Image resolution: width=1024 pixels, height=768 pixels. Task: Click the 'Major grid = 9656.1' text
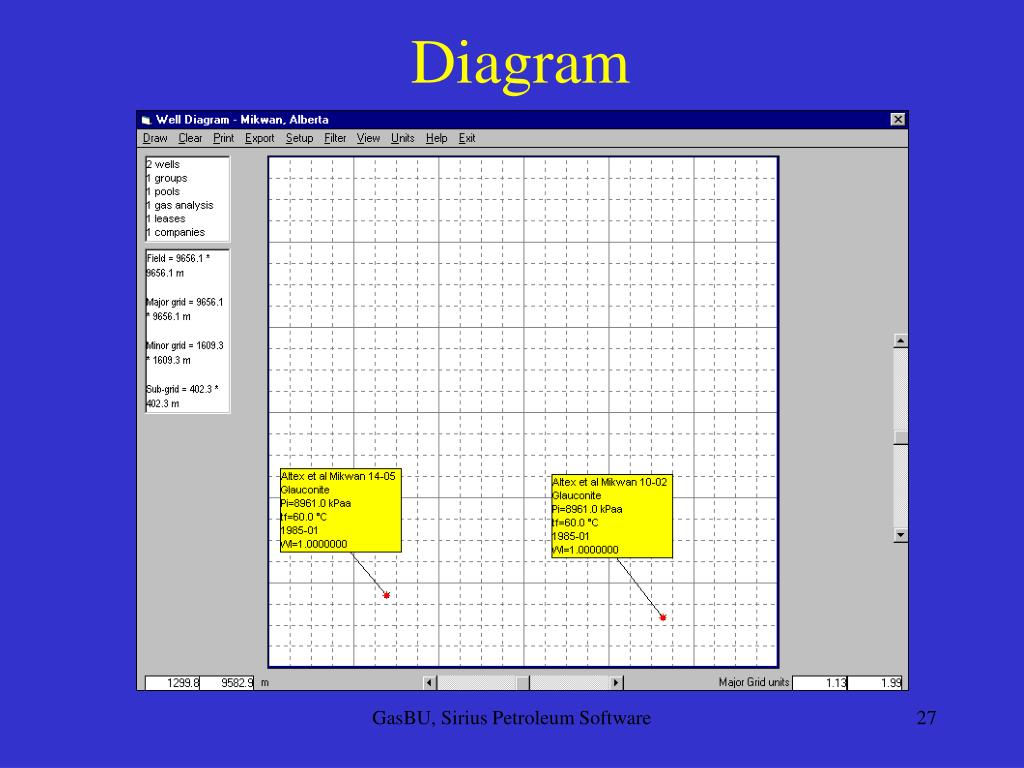pyautogui.click(x=185, y=302)
